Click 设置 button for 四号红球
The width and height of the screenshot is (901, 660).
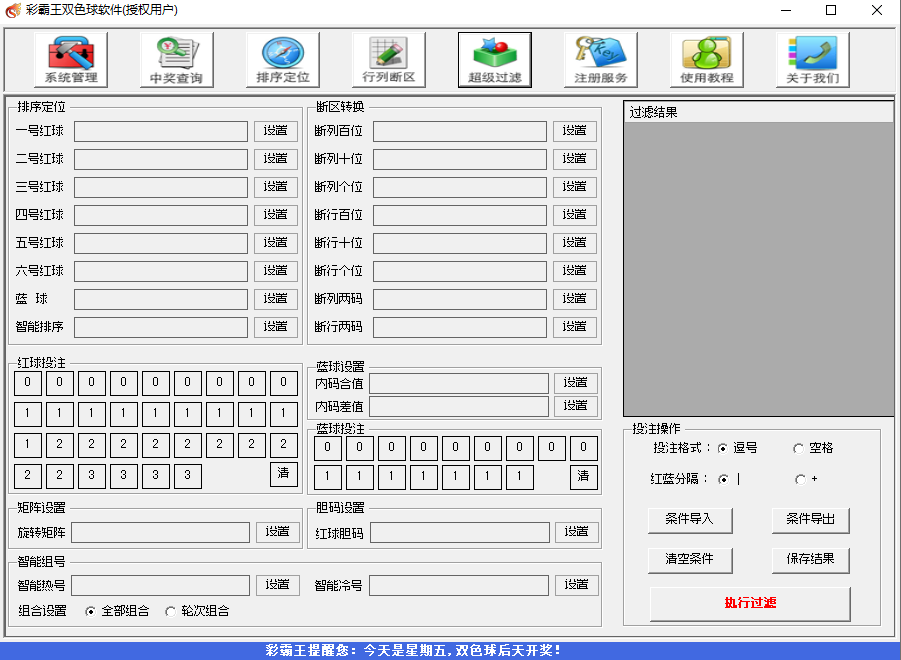pos(276,215)
